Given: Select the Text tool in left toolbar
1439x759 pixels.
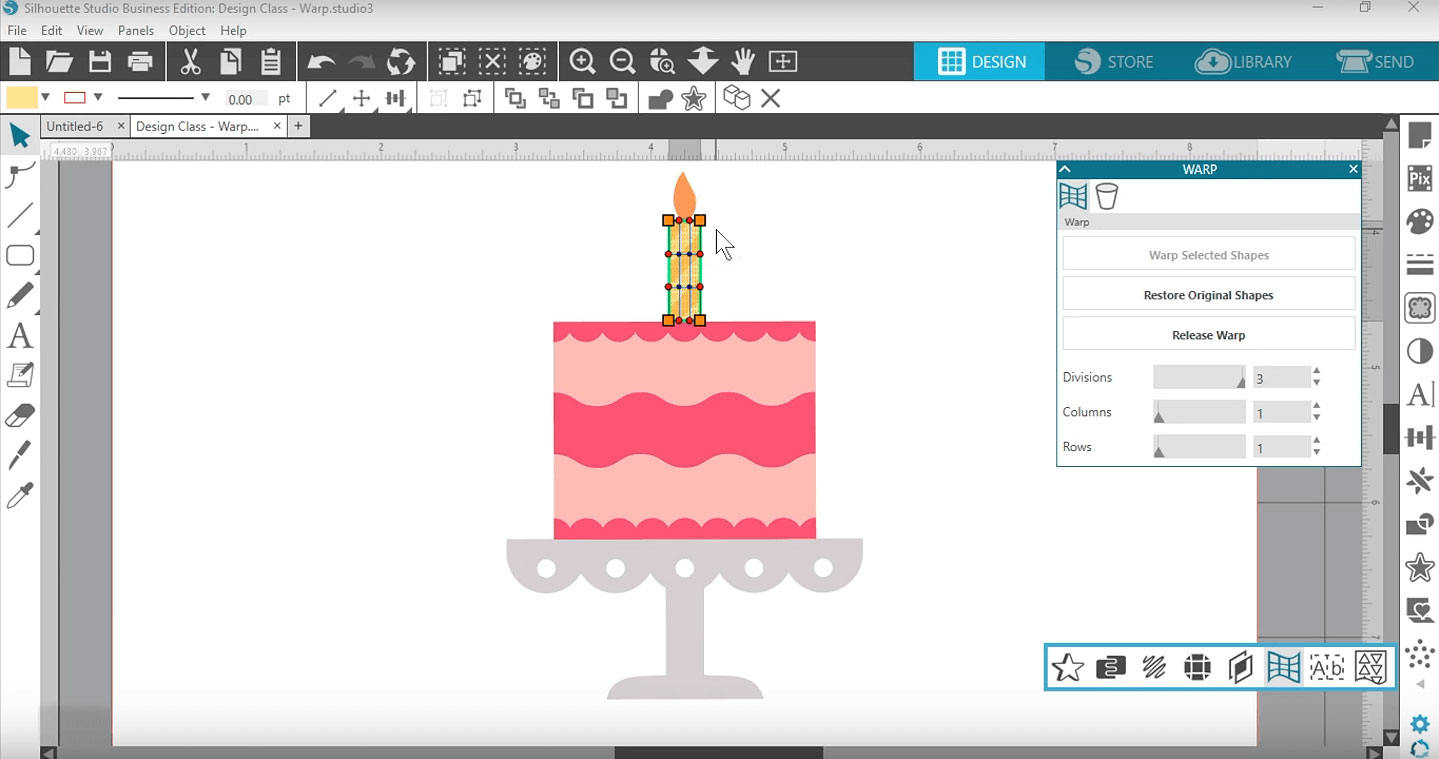Looking at the screenshot, I should (x=20, y=336).
